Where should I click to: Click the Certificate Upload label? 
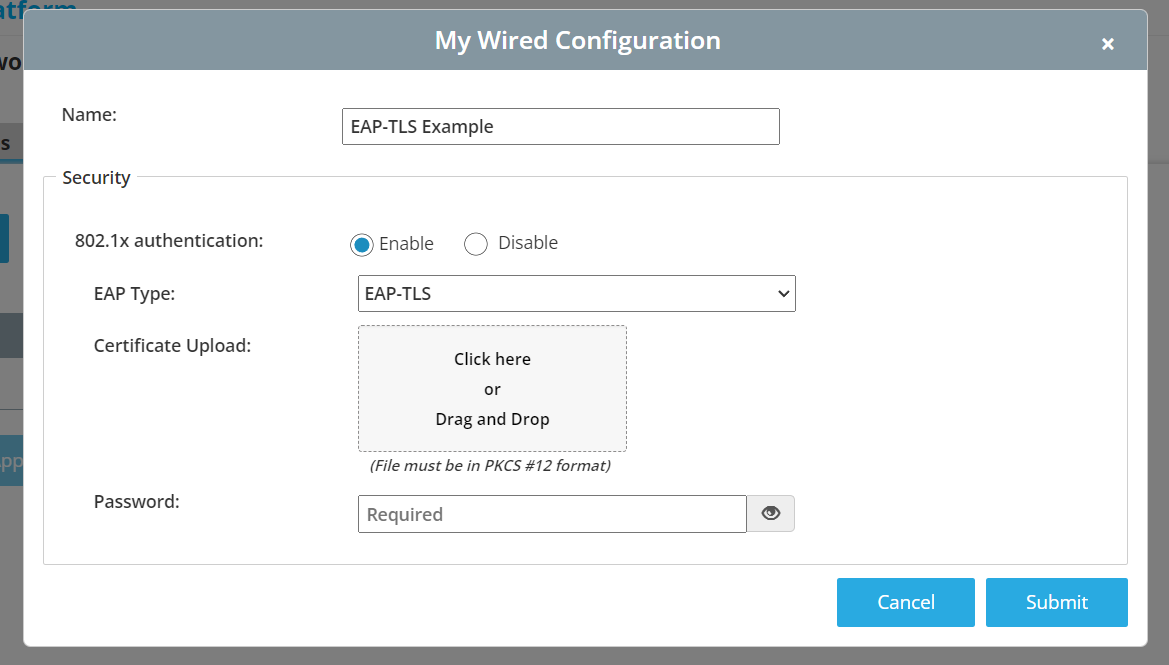point(172,346)
